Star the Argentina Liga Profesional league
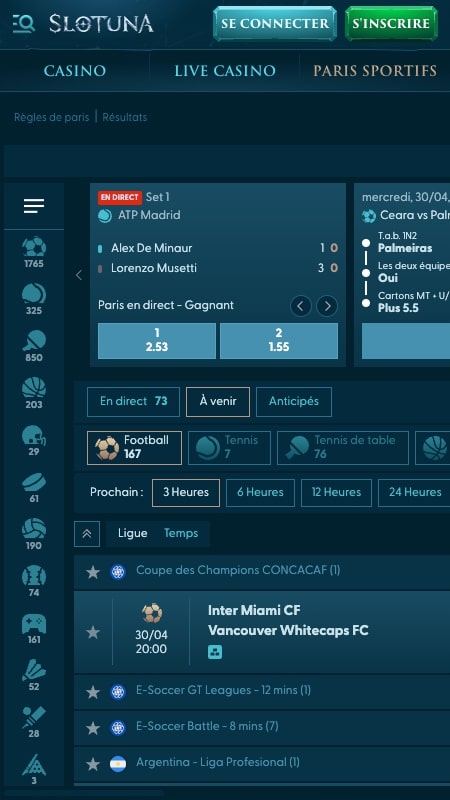Viewport: 450px width, 800px height. coord(93,764)
